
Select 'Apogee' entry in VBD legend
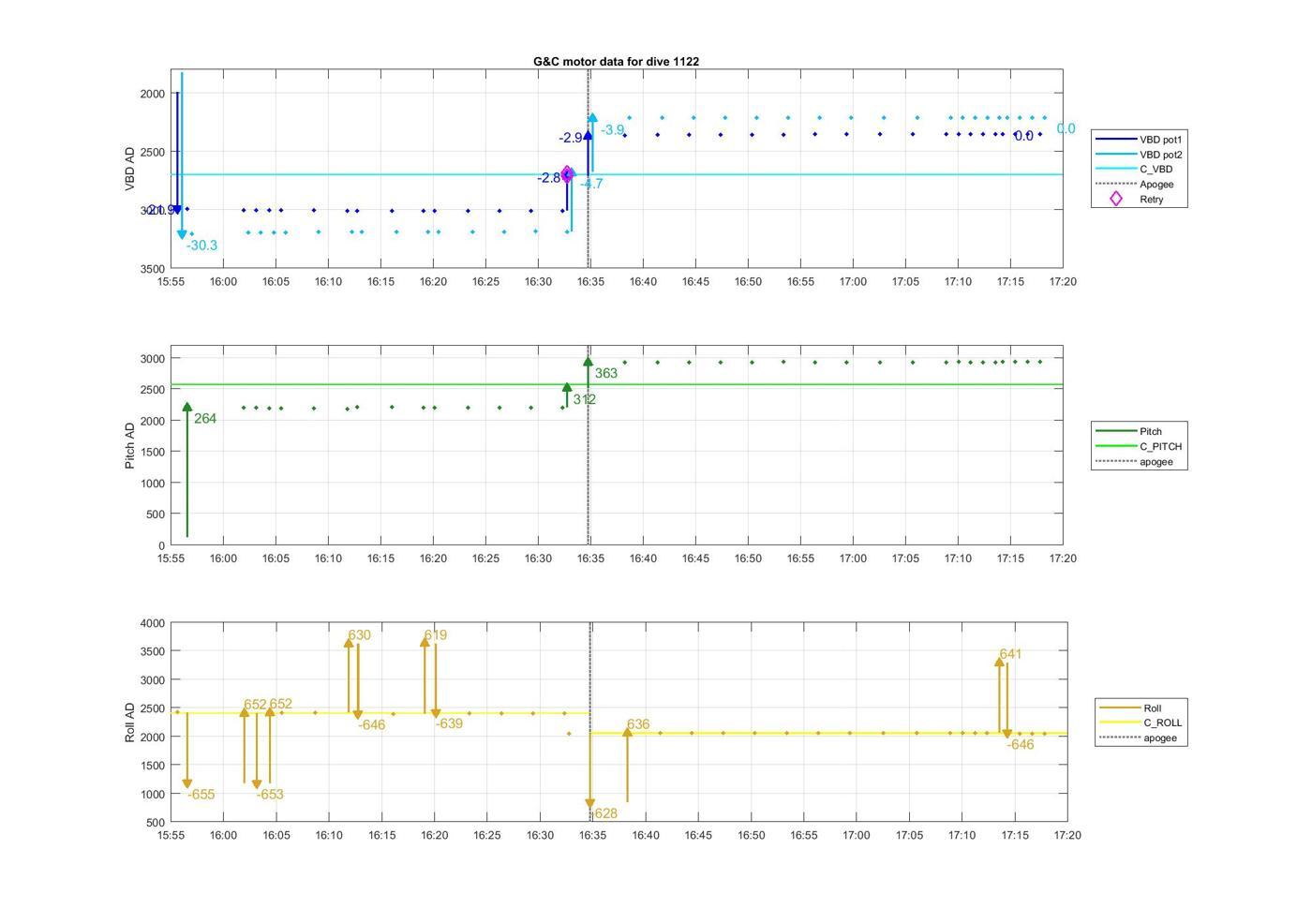click(x=1156, y=185)
